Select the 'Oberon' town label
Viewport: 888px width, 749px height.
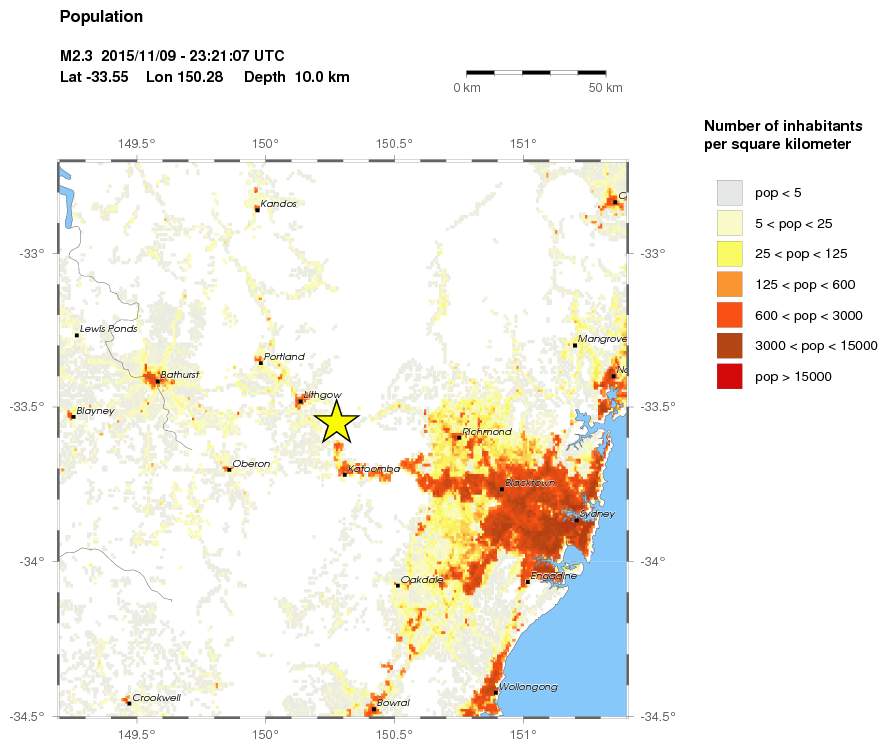(251, 464)
